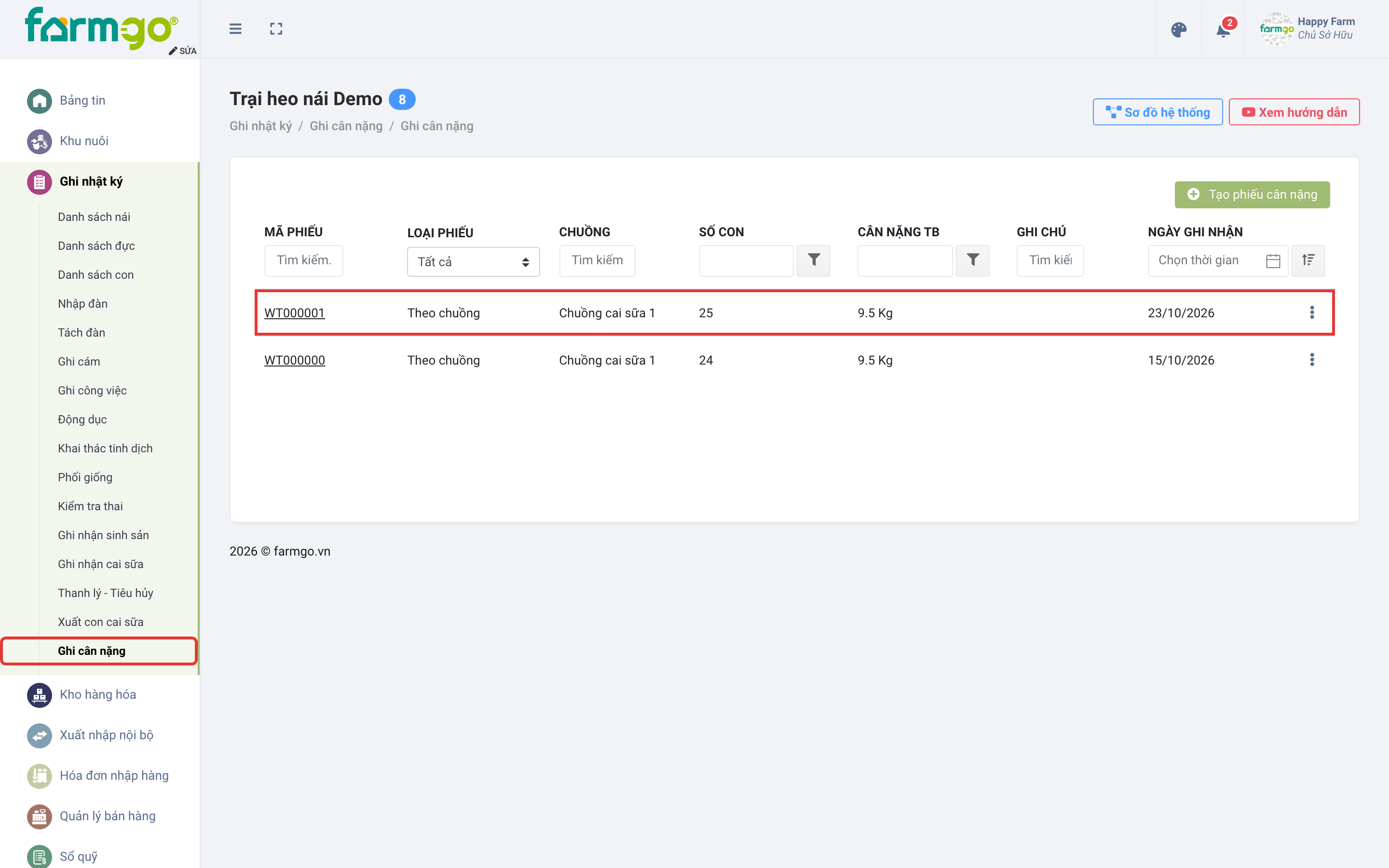Focus the Ghi chú search field

click(1050, 260)
